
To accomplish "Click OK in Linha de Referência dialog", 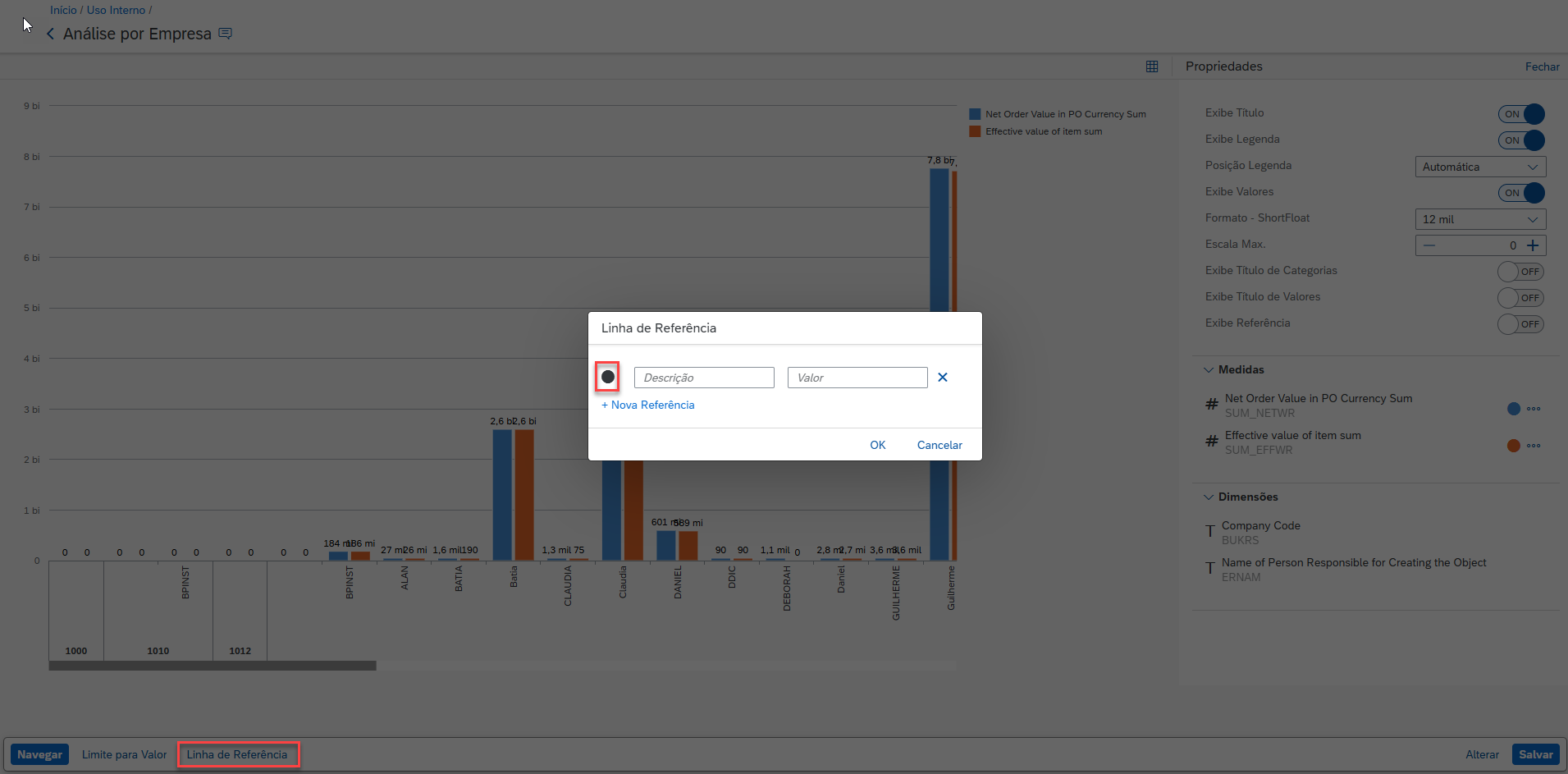I will (x=877, y=445).
